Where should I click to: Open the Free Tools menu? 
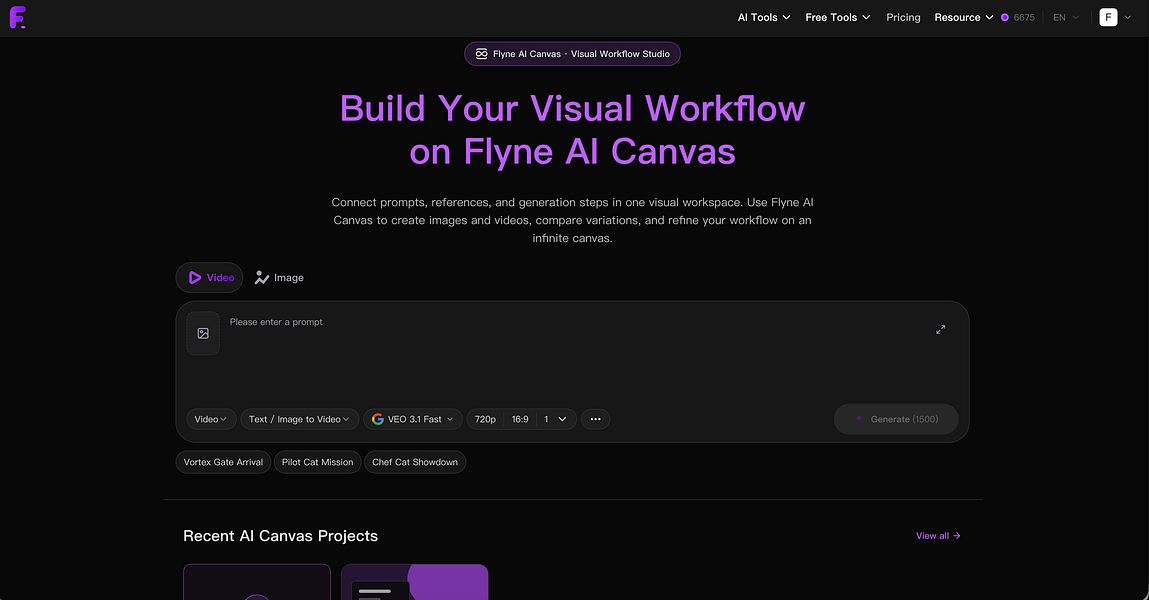pos(838,18)
